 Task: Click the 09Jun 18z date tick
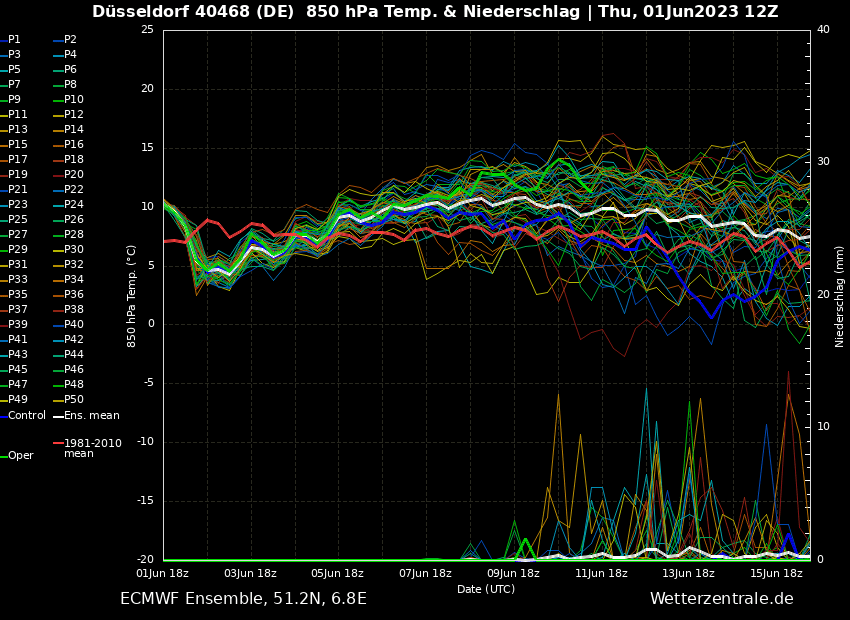click(513, 574)
